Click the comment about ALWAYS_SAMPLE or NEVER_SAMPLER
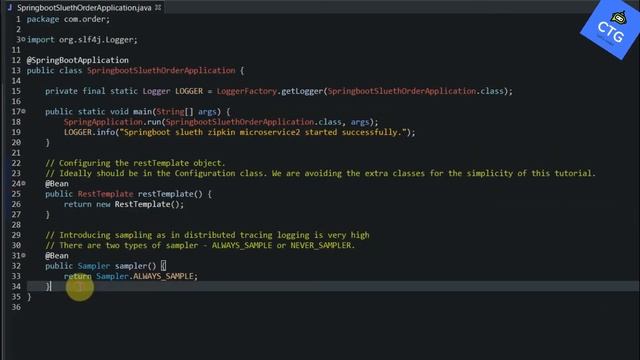Screen dimensions: 640x360 [200, 245]
